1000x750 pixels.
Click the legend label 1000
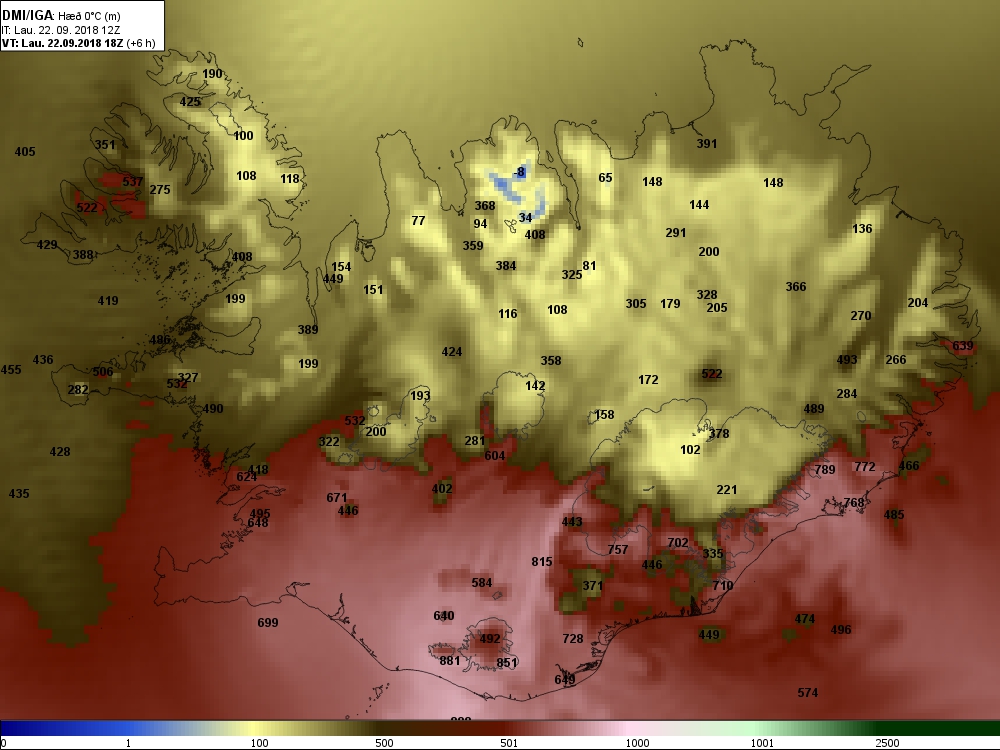pyautogui.click(x=637, y=743)
